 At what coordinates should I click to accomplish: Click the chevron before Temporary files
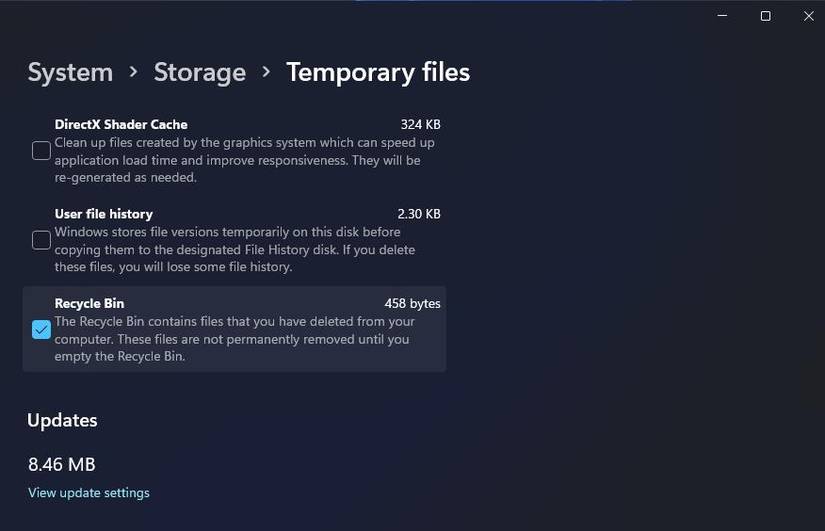coord(266,72)
